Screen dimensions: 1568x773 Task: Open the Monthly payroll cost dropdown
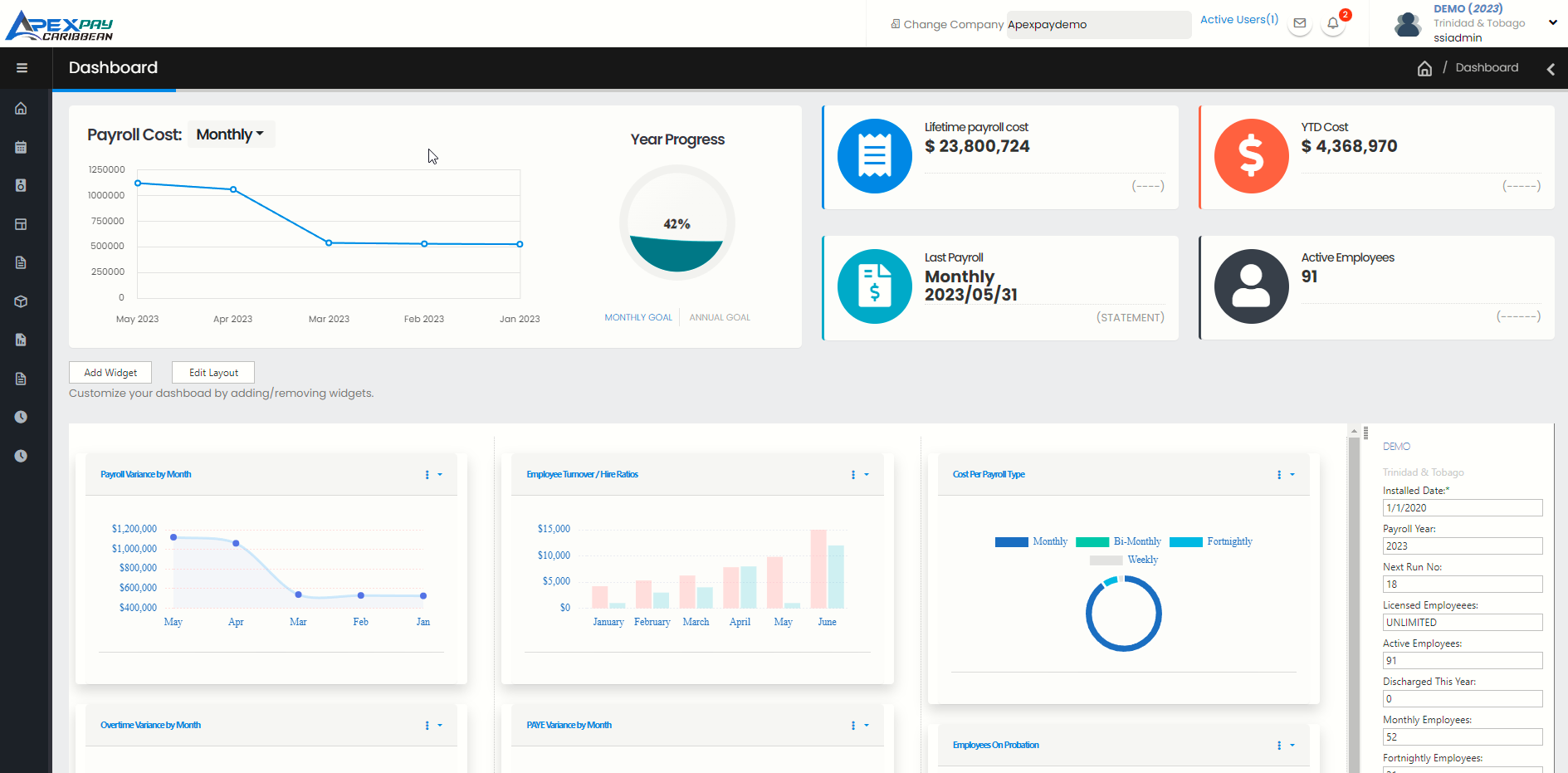(230, 135)
